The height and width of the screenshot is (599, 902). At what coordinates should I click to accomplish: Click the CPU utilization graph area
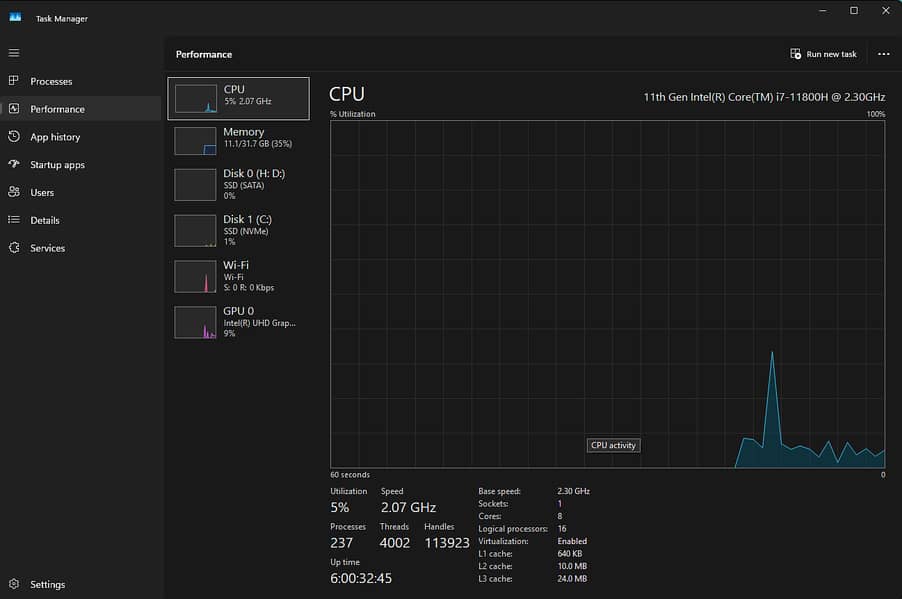(x=607, y=294)
